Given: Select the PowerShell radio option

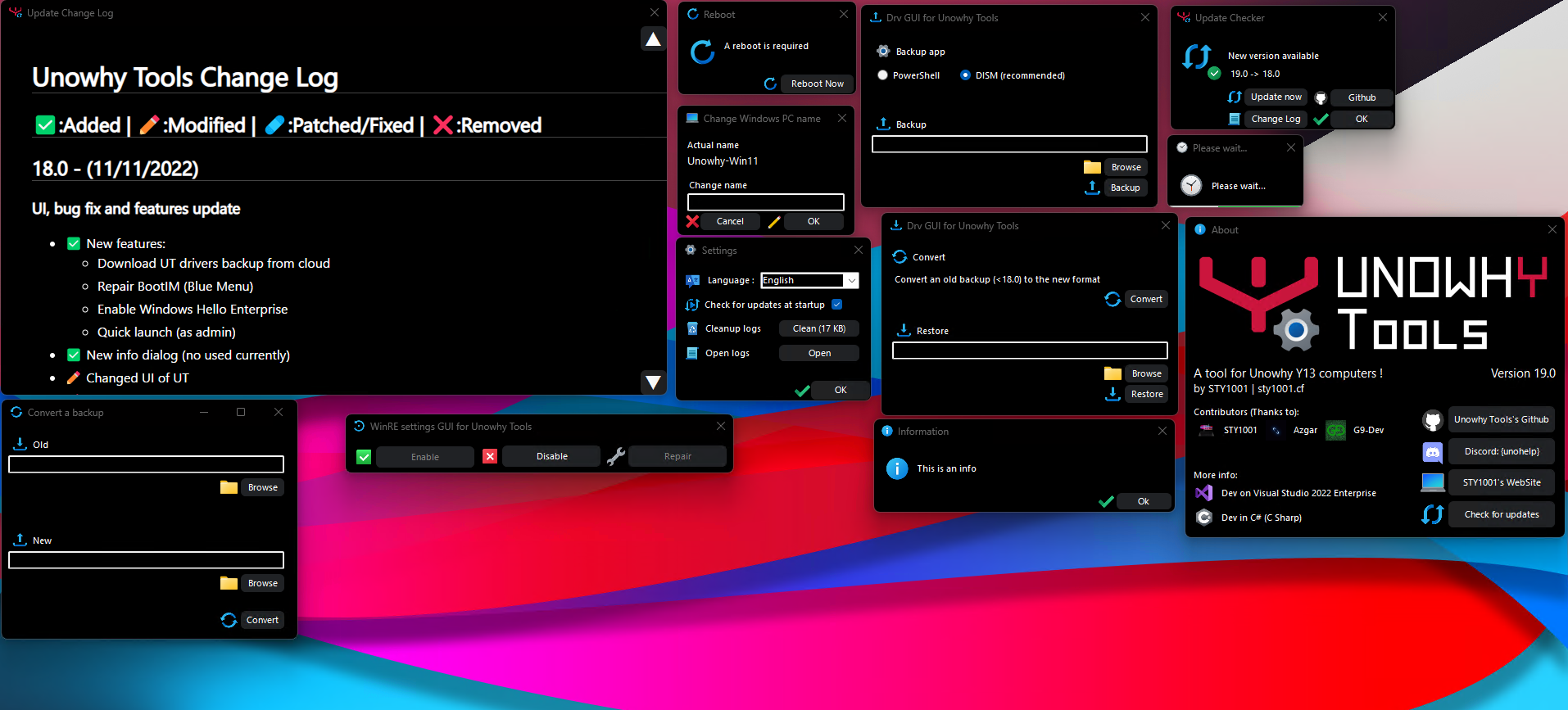Looking at the screenshot, I should [x=882, y=75].
